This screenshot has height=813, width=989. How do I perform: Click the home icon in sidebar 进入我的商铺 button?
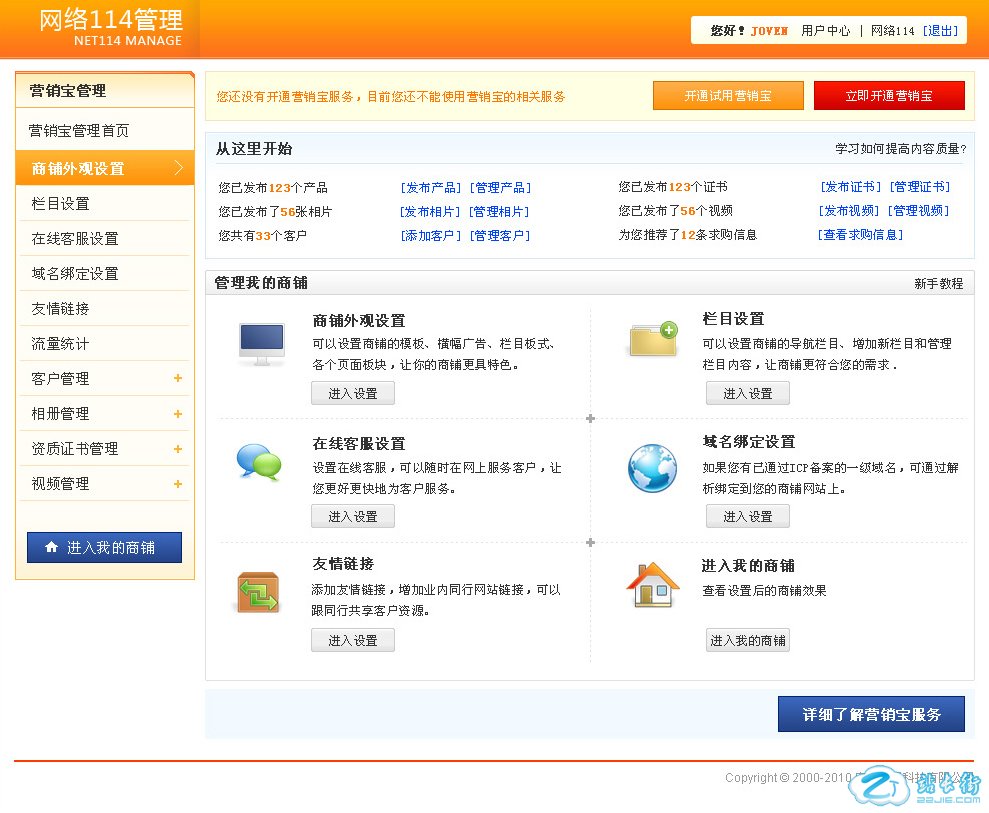(52, 548)
